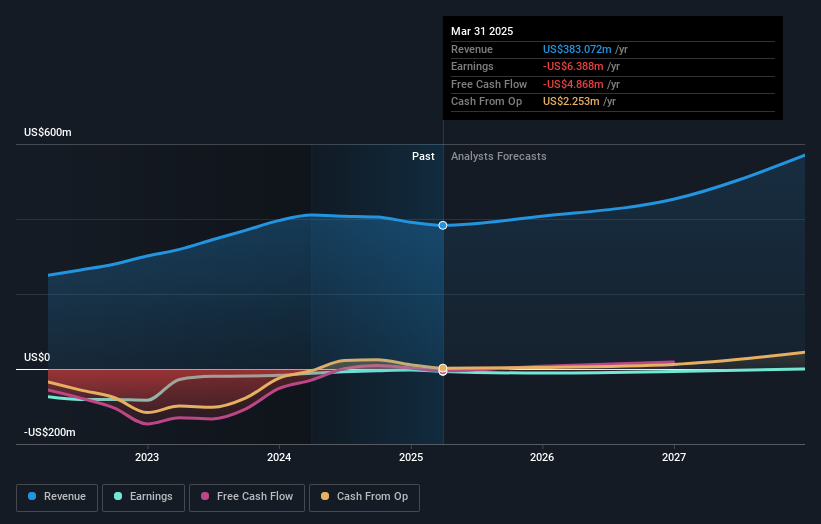Viewport: 821px width, 524px height.
Task: Click the Mar 31 2025 tooltip date
Action: pos(482,31)
